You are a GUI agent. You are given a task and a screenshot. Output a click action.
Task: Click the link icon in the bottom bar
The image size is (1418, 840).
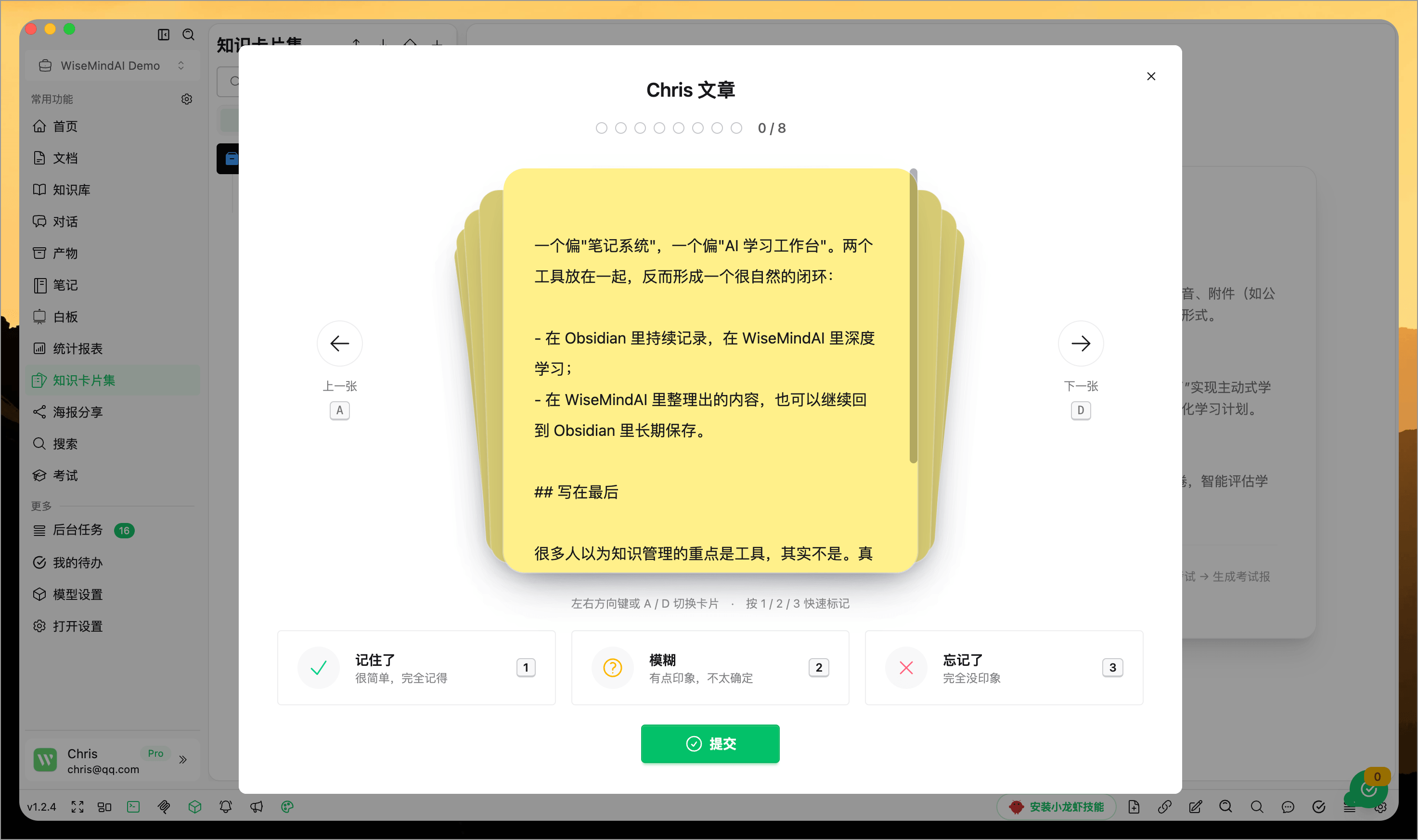1164,807
